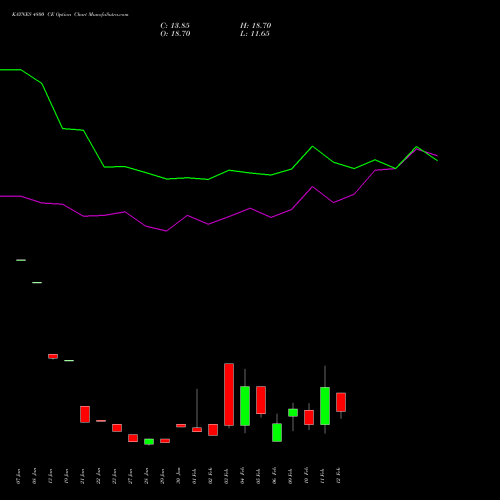The height and width of the screenshot is (500, 500).
Task: Click the '07 Jan' date axis label
Action: [18, 476]
